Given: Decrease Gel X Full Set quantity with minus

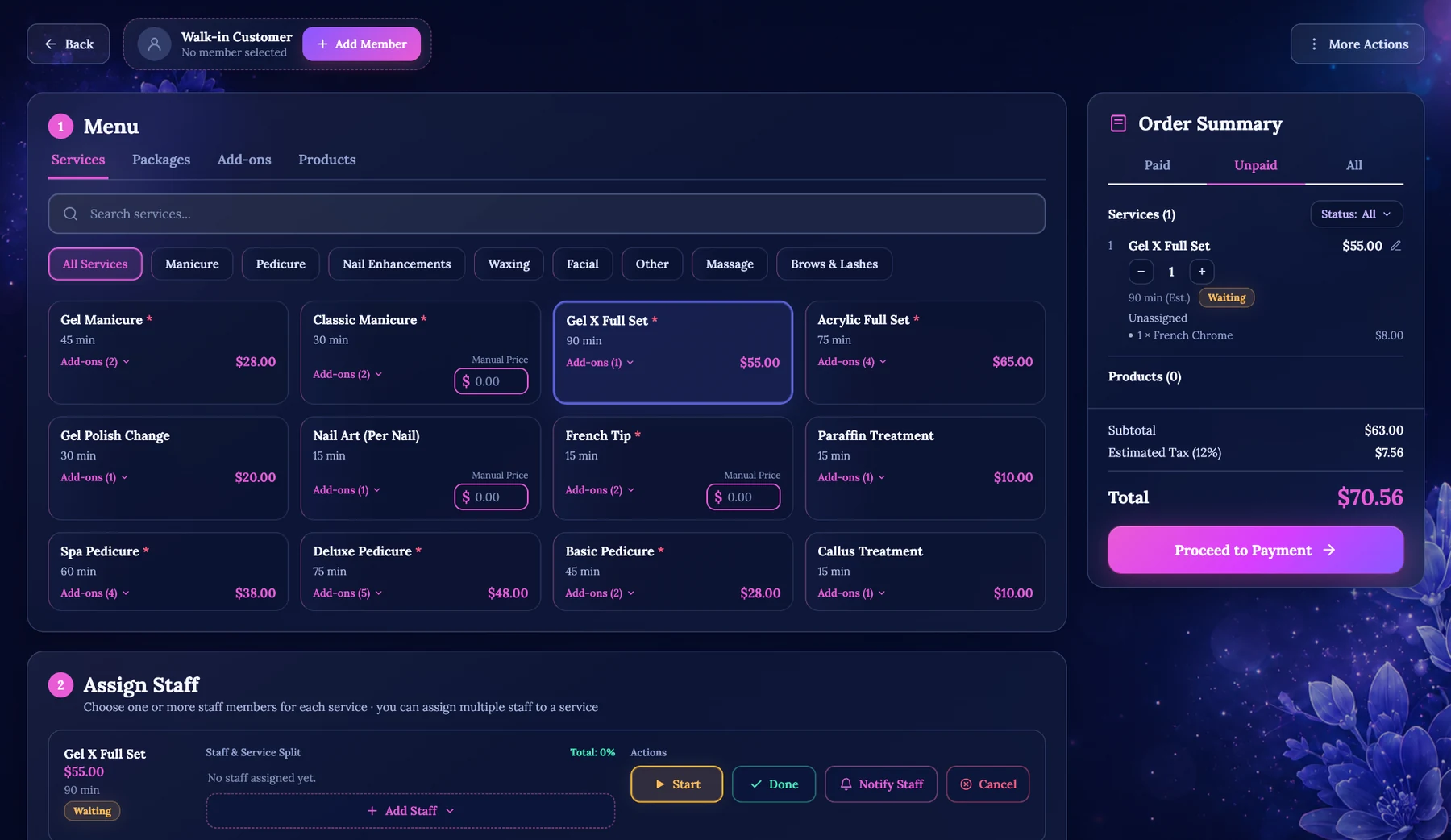Looking at the screenshot, I should tap(1141, 272).
